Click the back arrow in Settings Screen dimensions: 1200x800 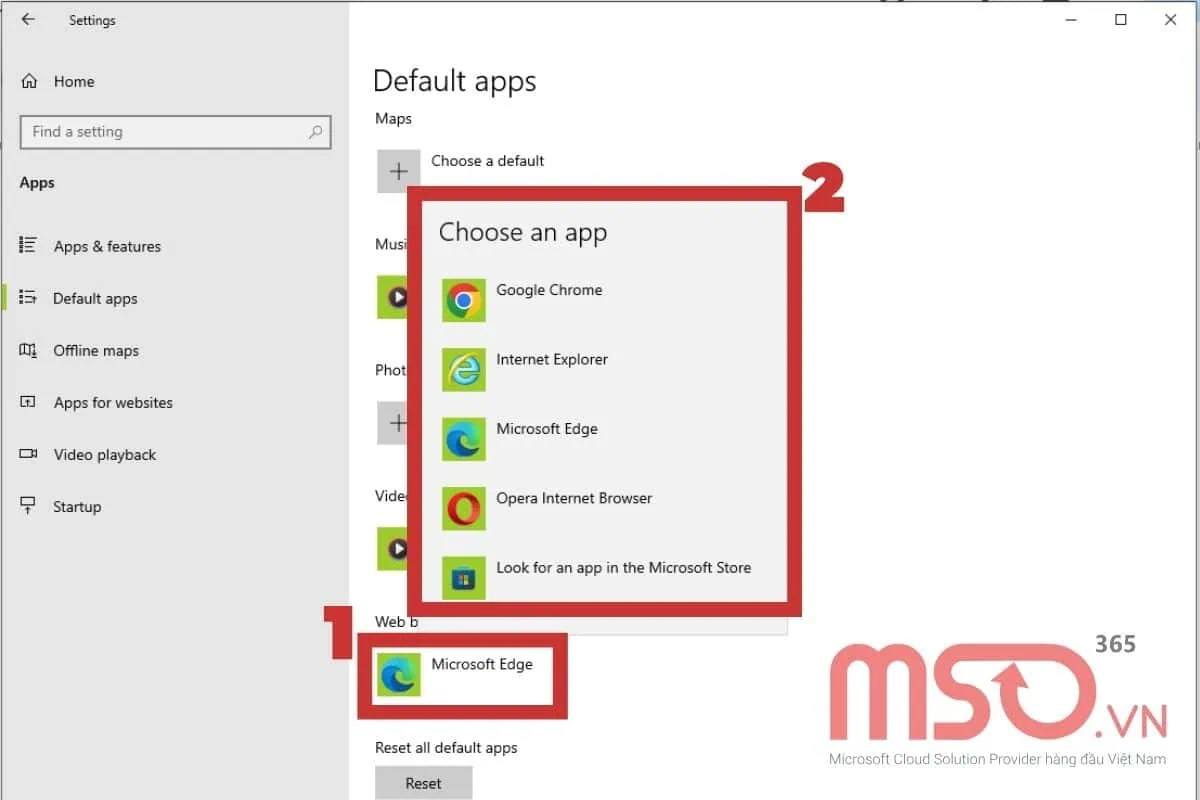27,18
